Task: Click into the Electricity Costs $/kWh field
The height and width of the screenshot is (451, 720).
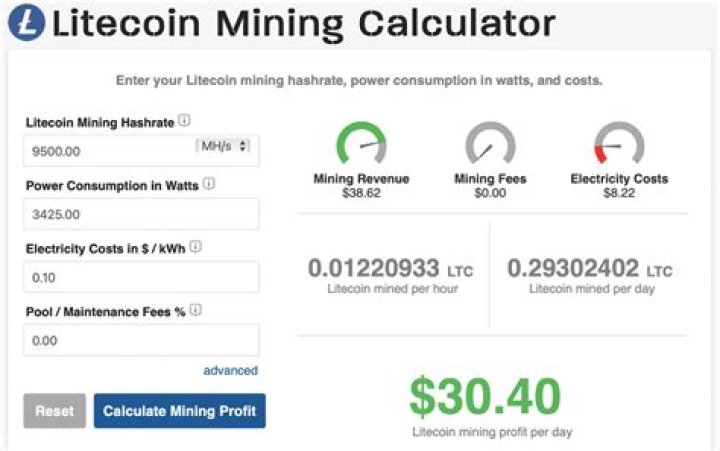Action: (141, 276)
